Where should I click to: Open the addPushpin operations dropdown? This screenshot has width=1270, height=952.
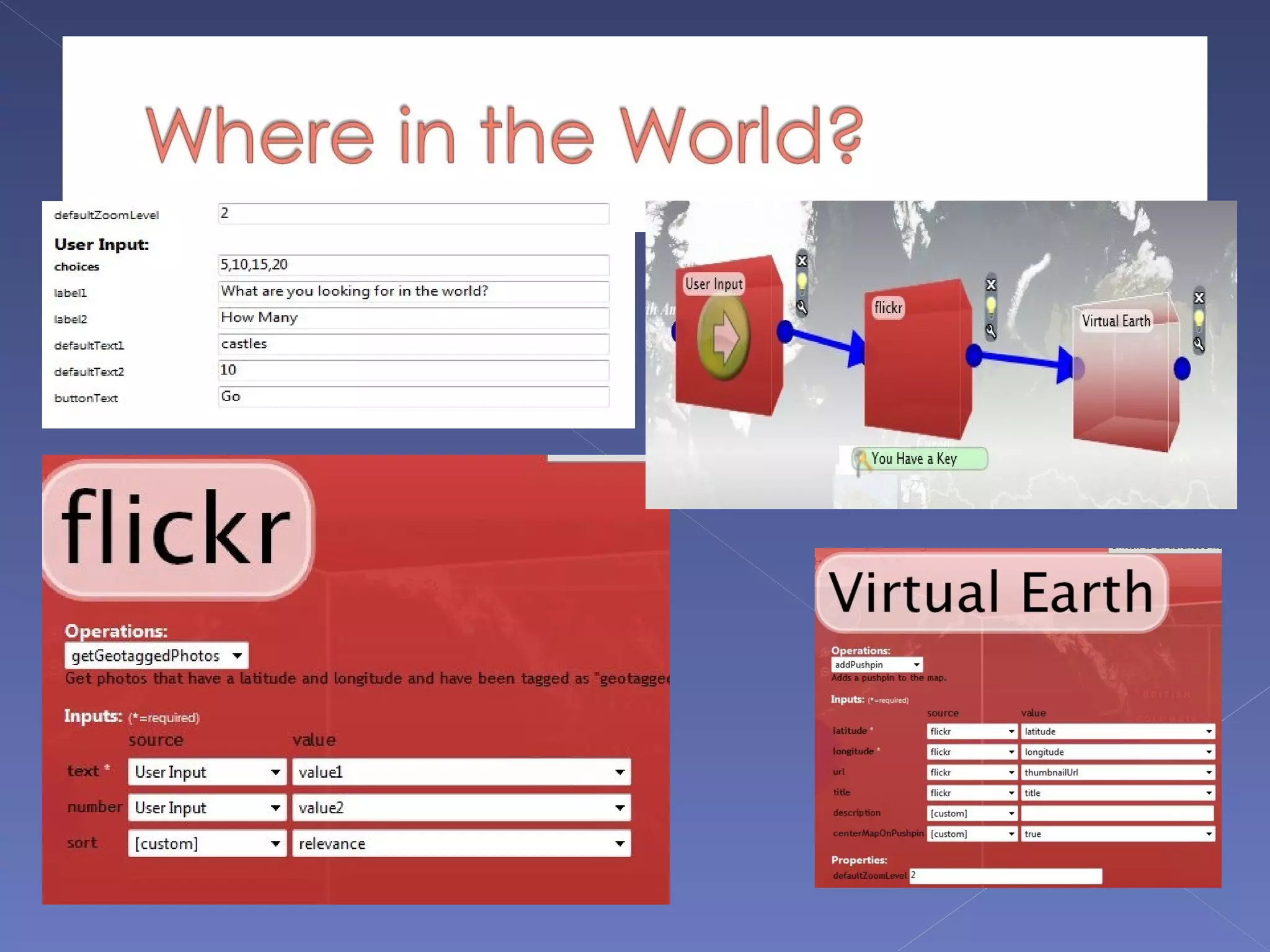[x=876, y=664]
